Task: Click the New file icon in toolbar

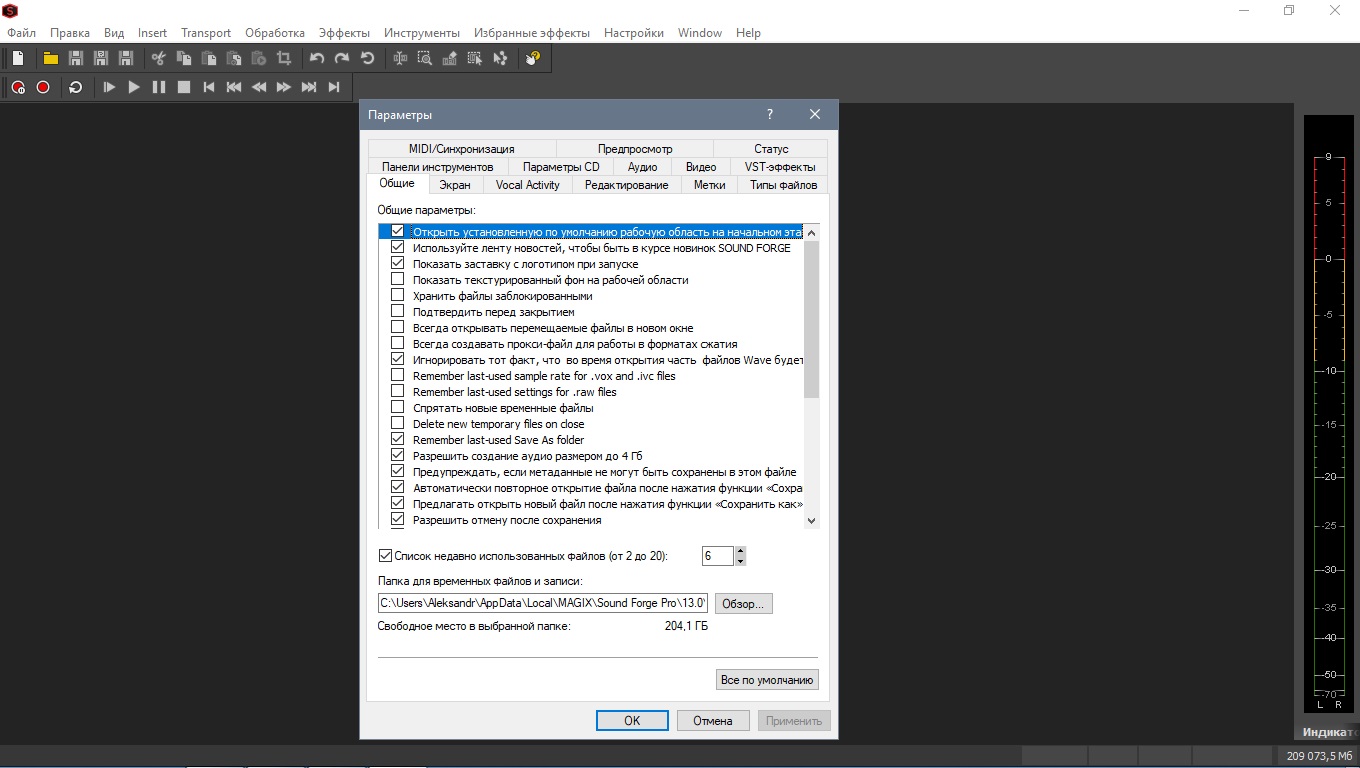Action: [18, 58]
